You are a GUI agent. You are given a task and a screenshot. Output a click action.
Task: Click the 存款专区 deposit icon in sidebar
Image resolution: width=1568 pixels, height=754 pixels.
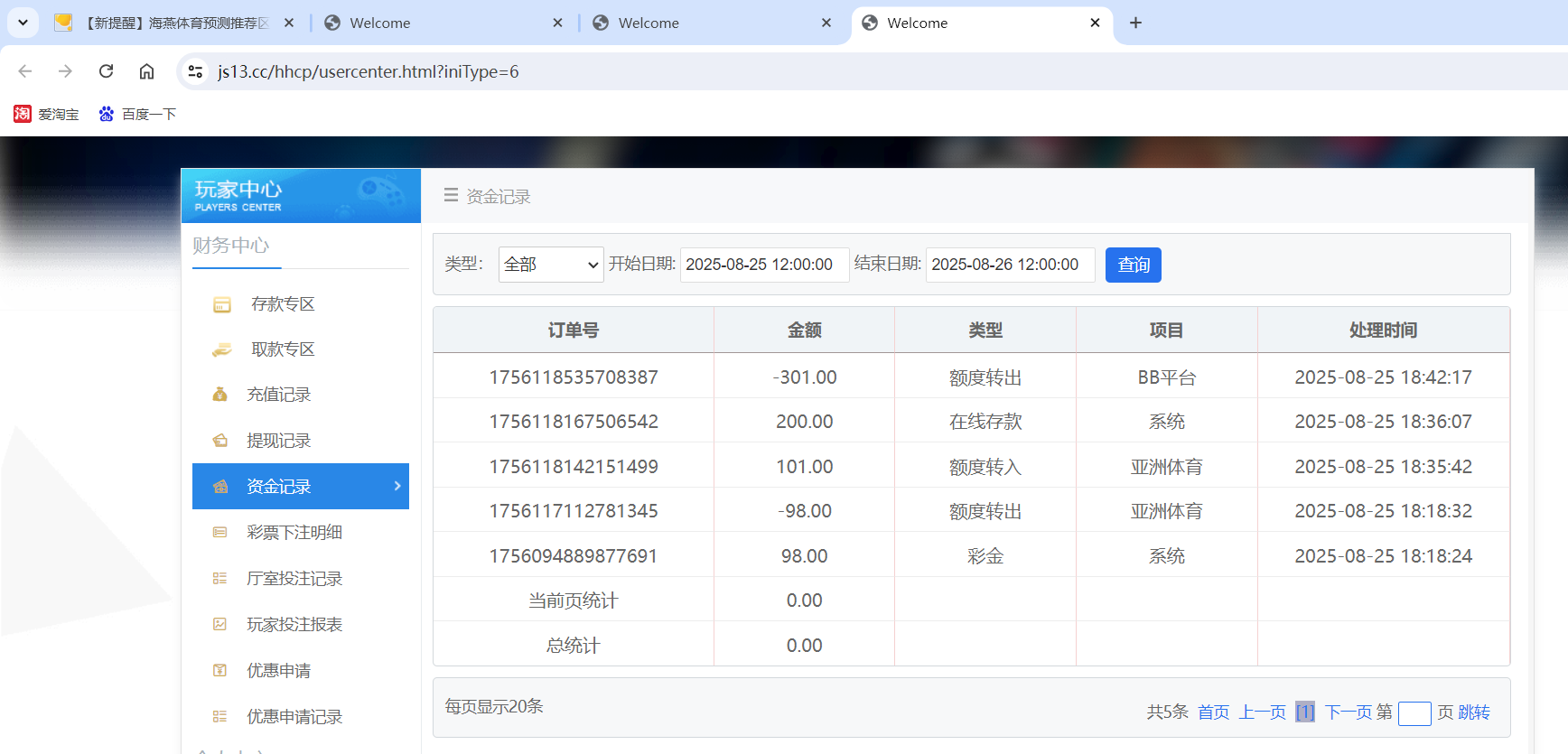point(221,305)
